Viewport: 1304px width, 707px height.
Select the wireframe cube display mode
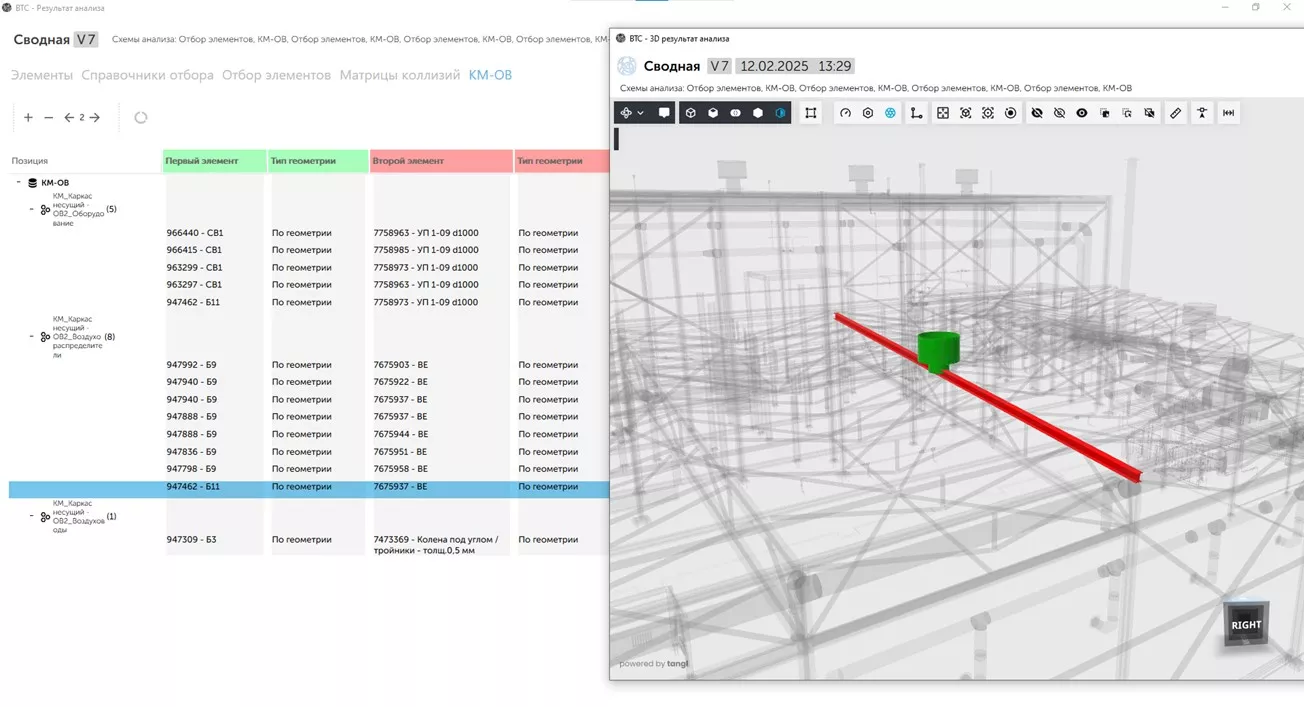click(690, 113)
